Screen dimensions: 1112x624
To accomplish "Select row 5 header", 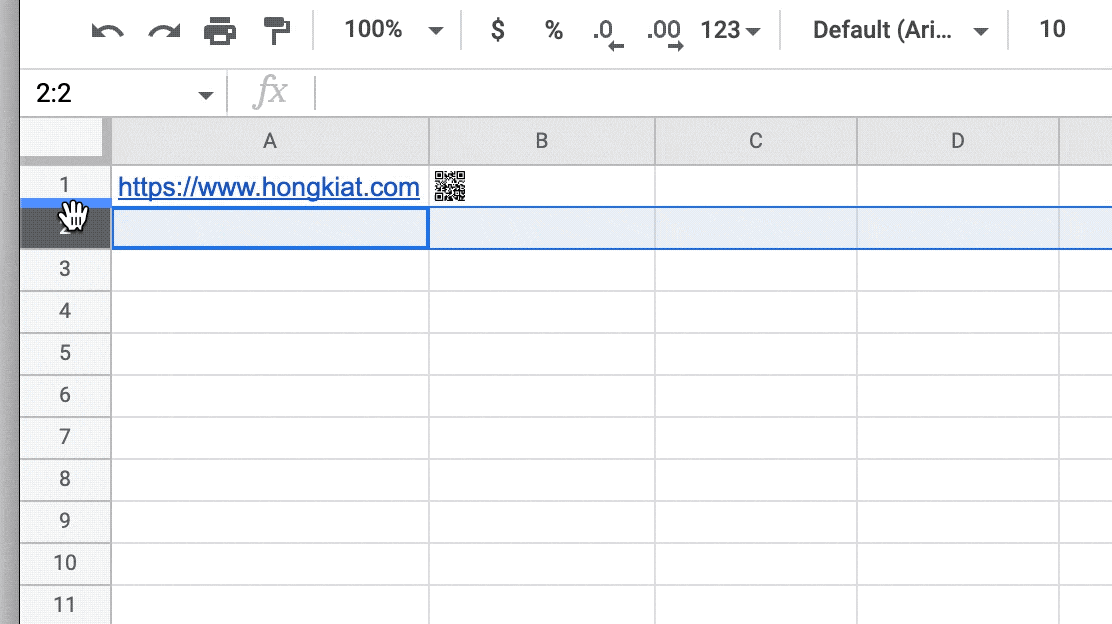I will (x=64, y=352).
